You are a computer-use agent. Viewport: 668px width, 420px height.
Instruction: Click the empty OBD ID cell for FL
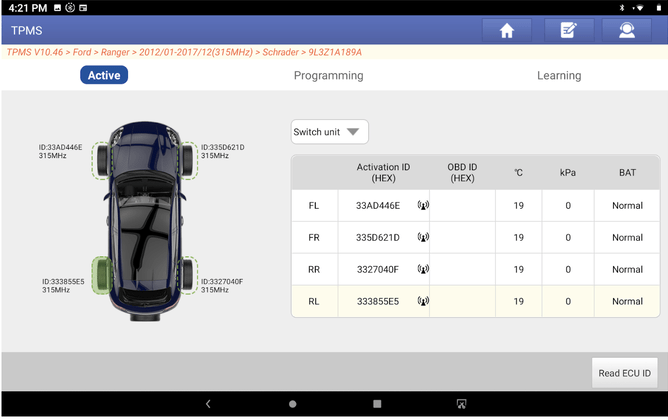tap(462, 205)
